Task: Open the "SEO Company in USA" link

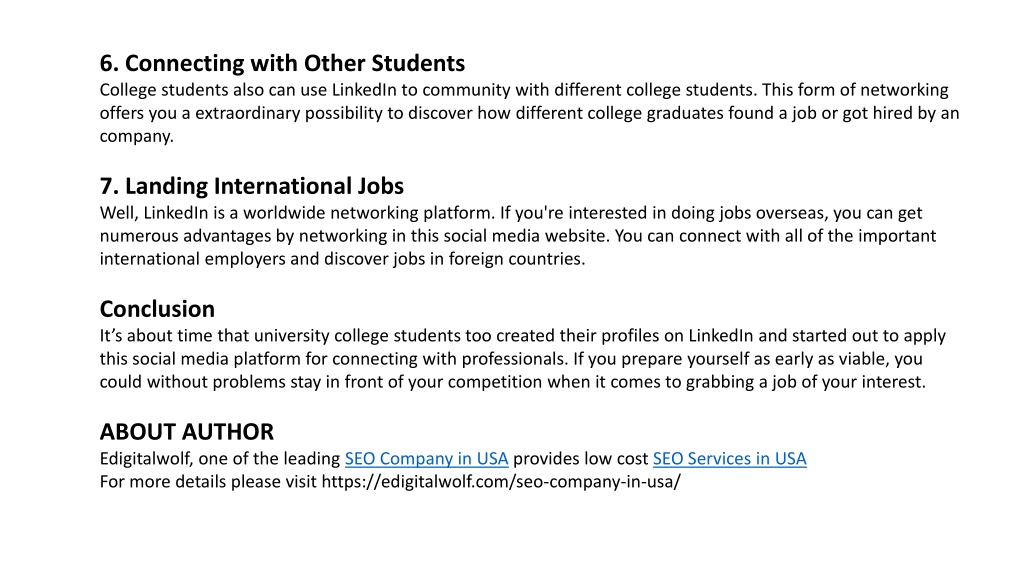Action: click(426, 458)
